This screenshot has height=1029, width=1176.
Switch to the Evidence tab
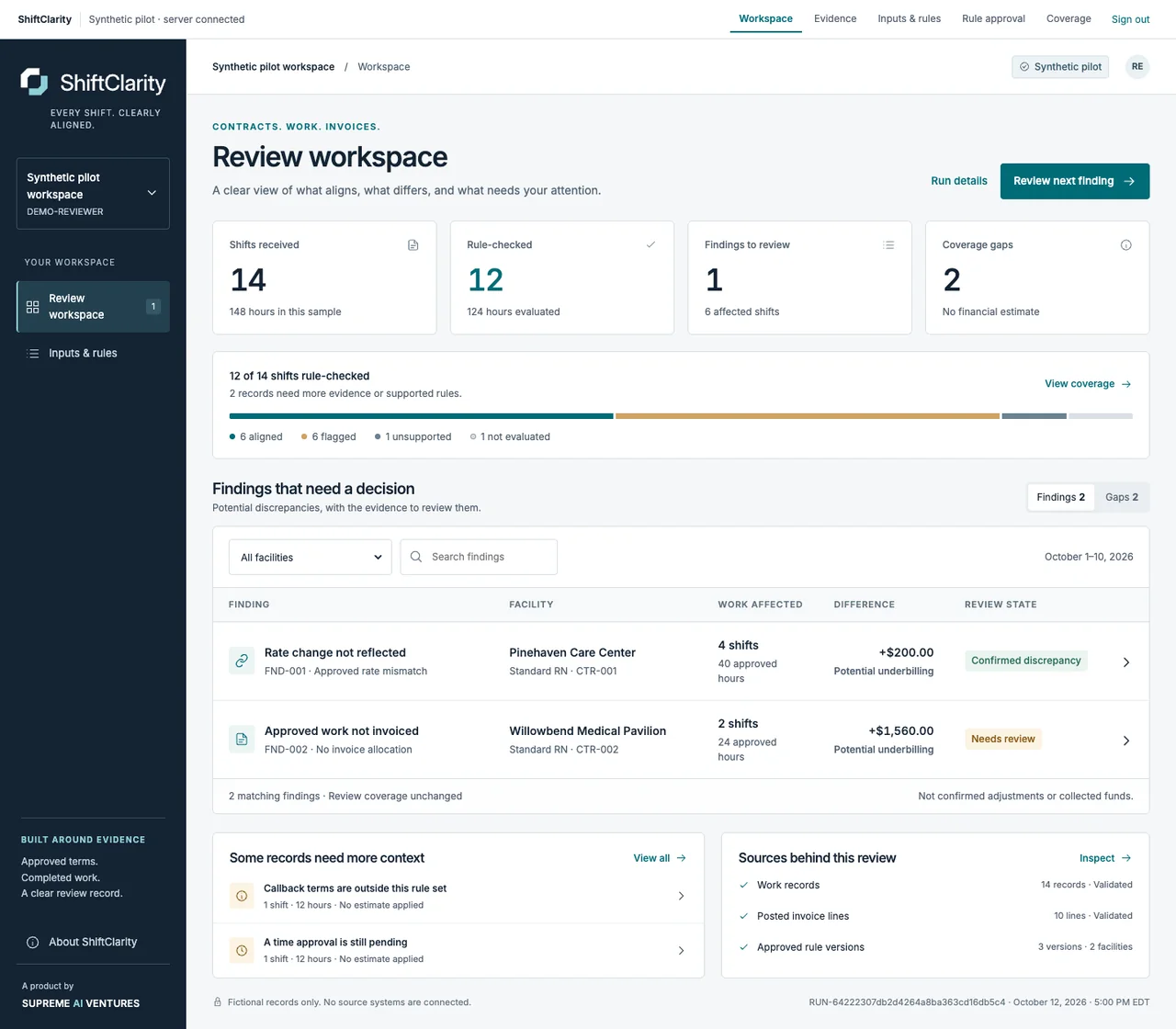point(835,18)
